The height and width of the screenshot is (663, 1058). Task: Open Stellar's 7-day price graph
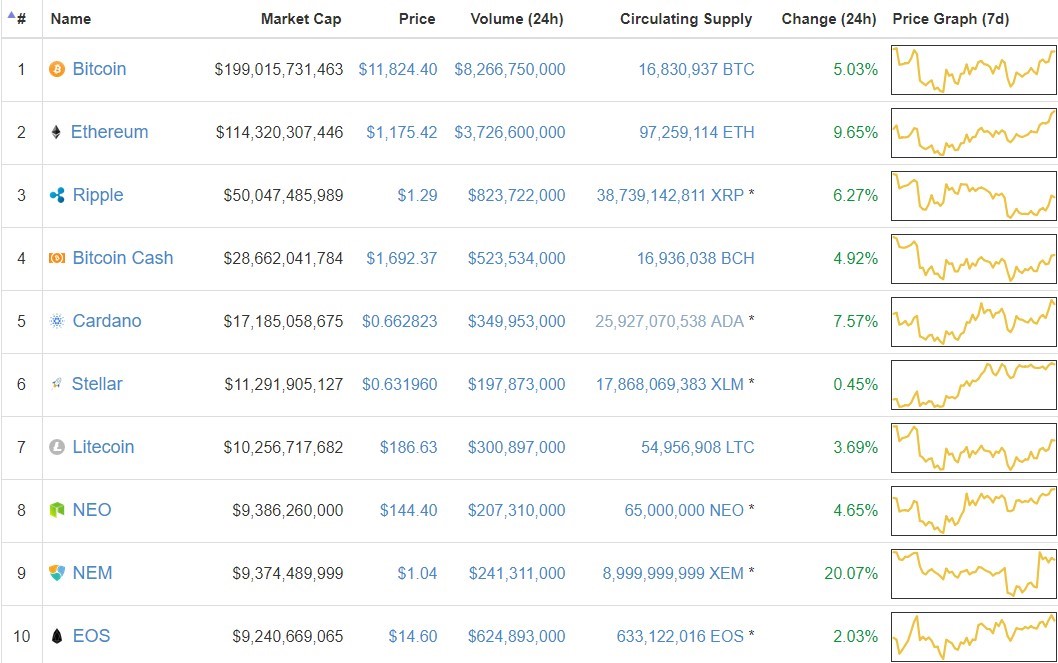[x=974, y=385]
